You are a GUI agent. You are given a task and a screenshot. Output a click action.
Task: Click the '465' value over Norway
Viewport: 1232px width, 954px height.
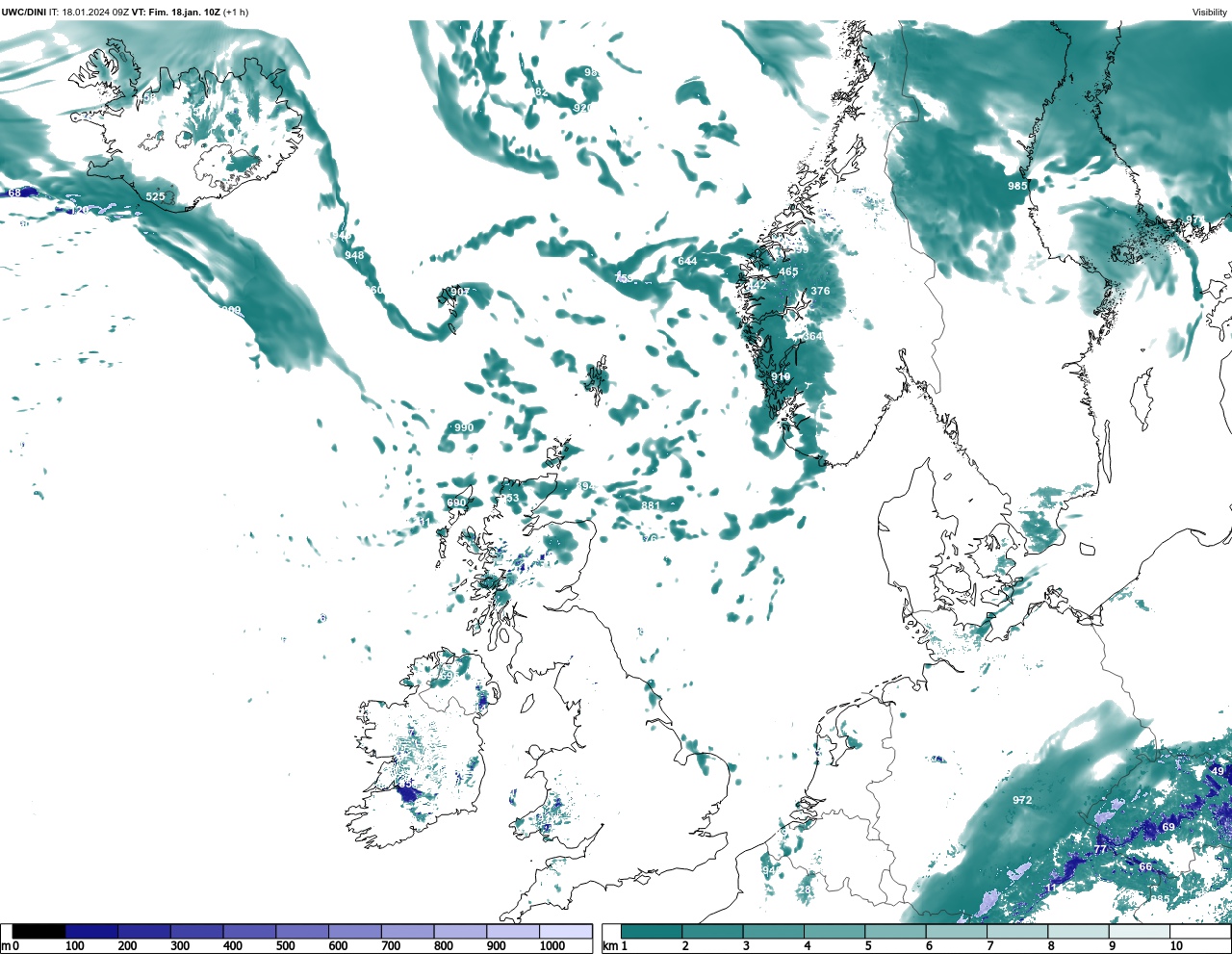(x=788, y=271)
